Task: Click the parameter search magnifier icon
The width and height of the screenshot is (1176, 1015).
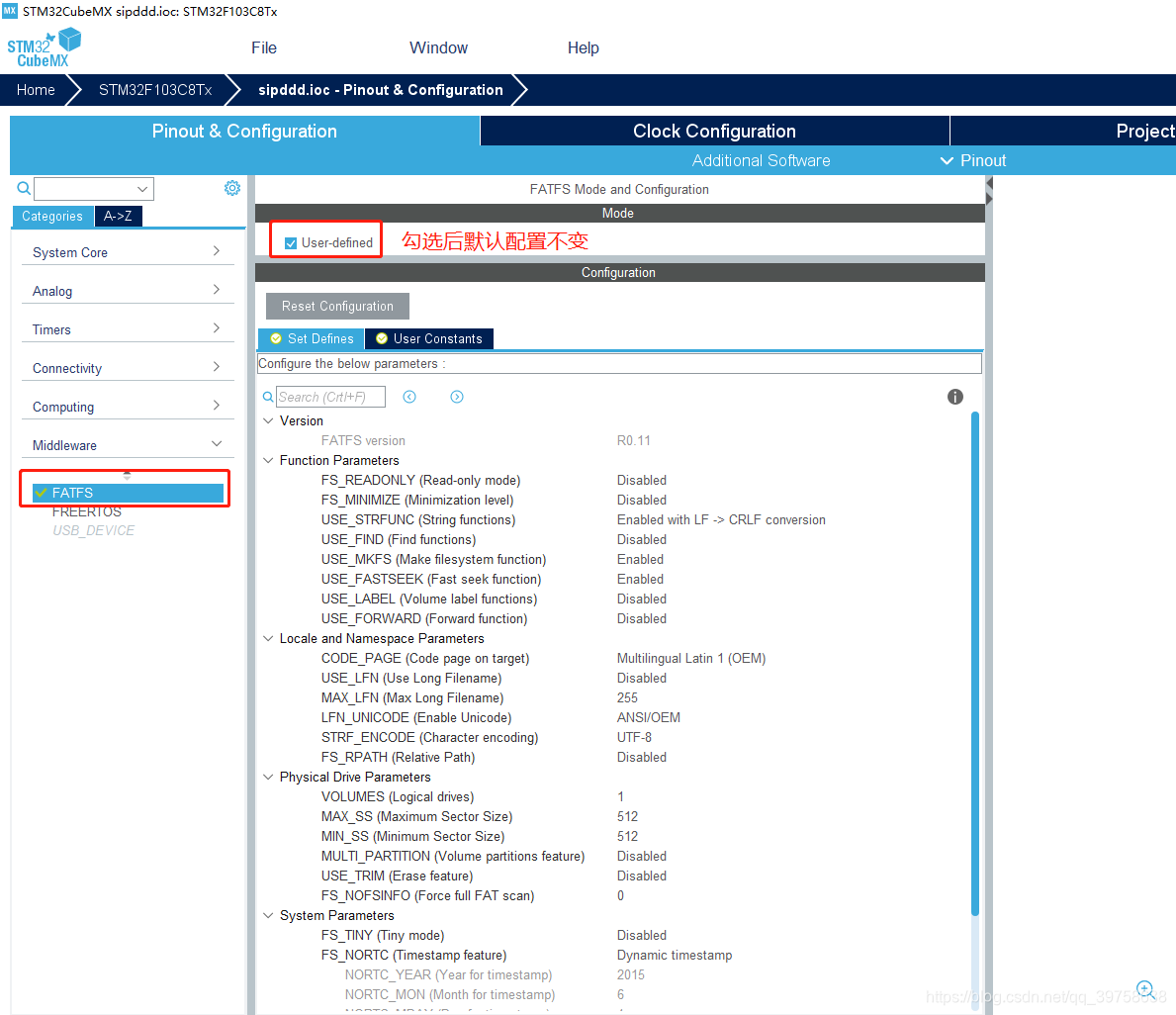Action: point(268,397)
